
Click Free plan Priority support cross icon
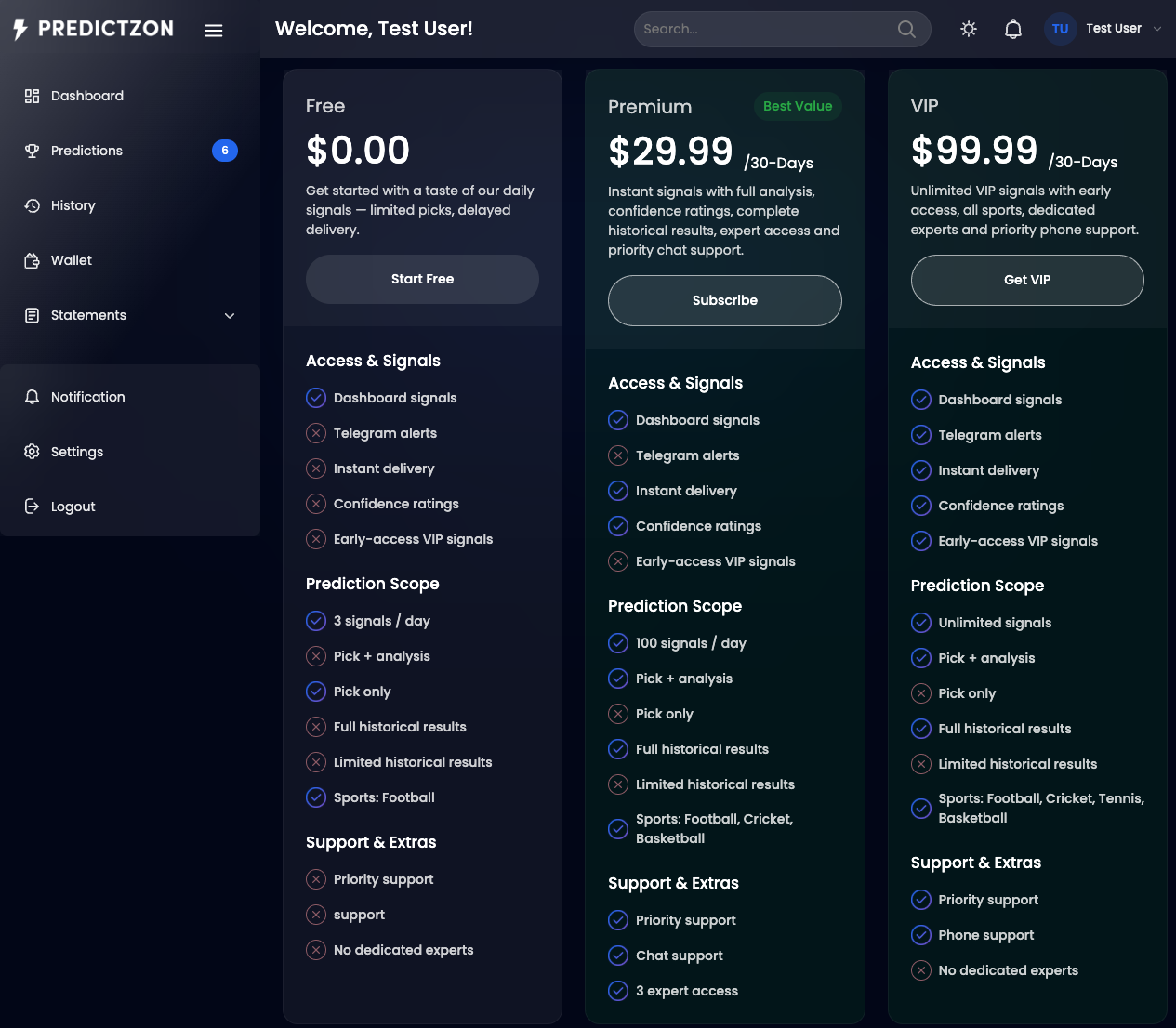[x=316, y=879]
